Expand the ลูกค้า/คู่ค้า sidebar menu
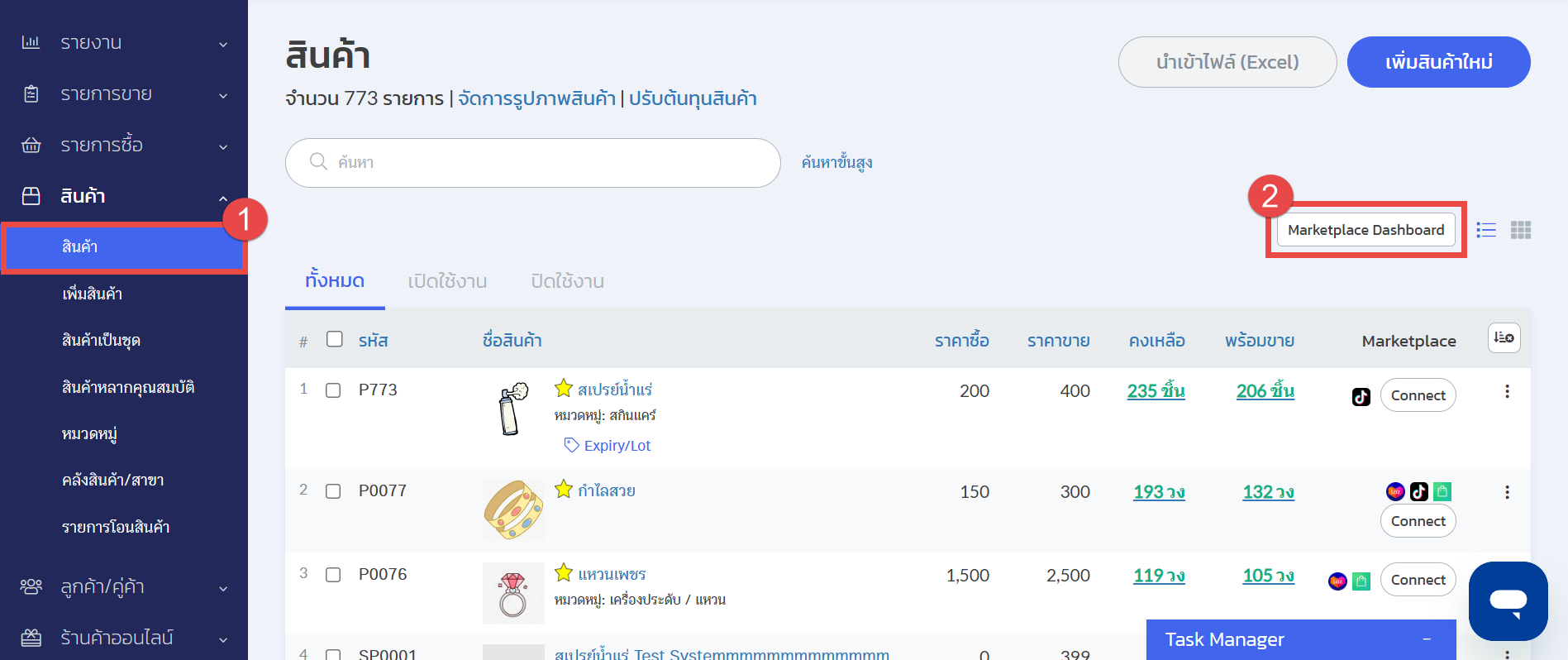The width and height of the screenshot is (1568, 660). (x=124, y=587)
